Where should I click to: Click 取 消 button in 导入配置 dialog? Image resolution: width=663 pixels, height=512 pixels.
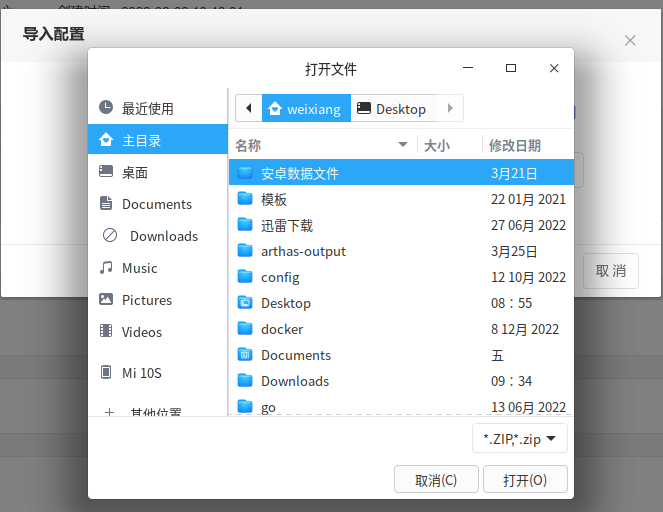coord(611,271)
